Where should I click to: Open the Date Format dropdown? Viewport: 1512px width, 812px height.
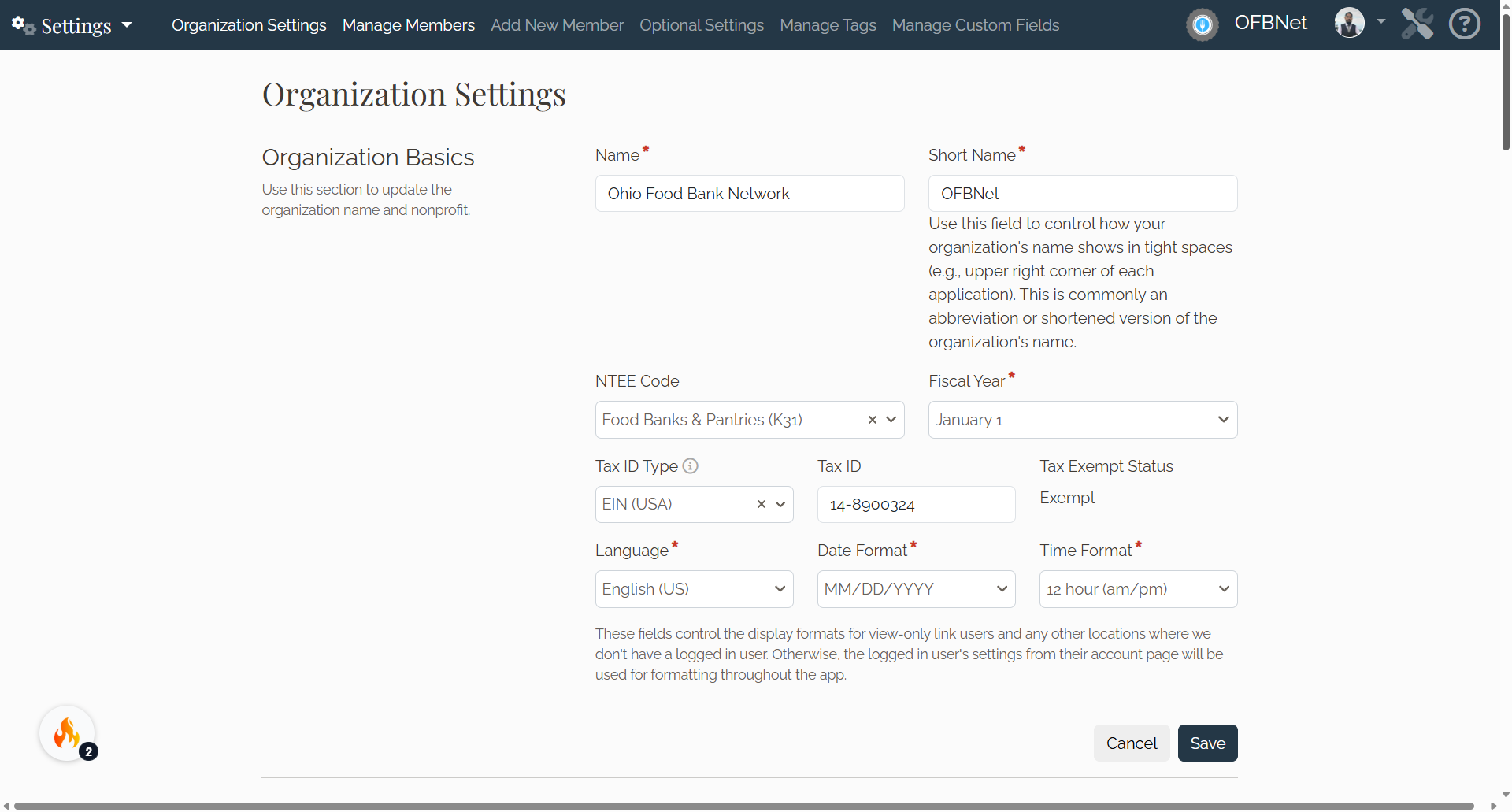[916, 589]
